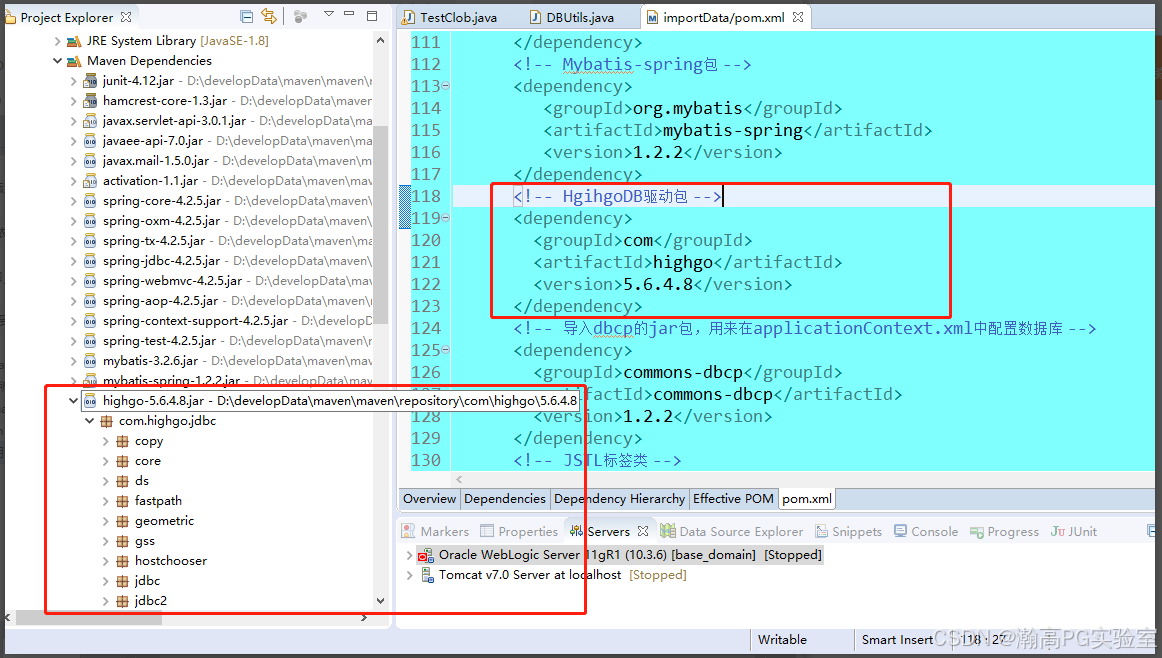This screenshot has height=658, width=1162.
Task: Expand junit-4.12.jar entry
Action: [73, 81]
